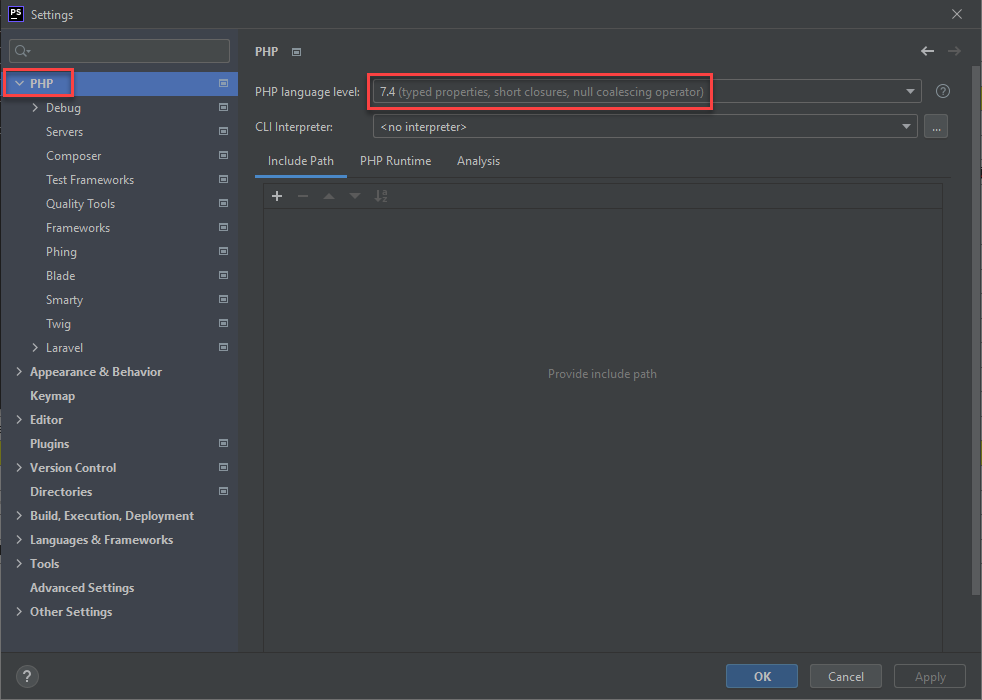Click the project-level icon next to Composer
The image size is (982, 700).
[223, 156]
